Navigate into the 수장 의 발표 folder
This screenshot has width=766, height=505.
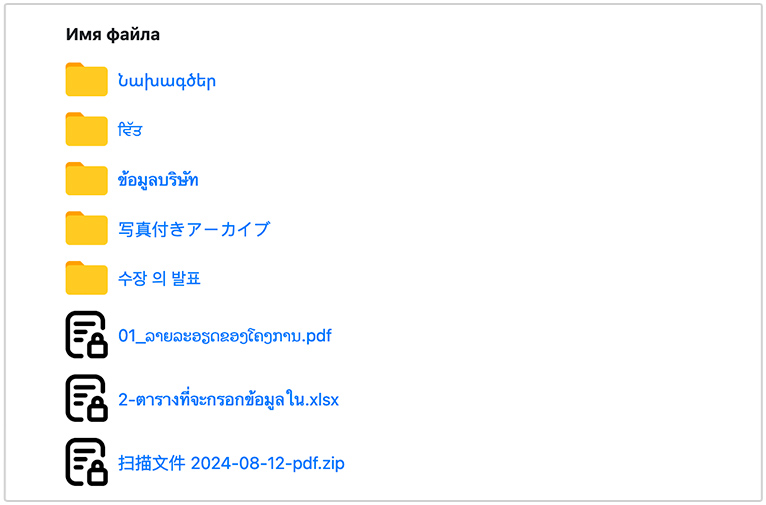pos(159,278)
